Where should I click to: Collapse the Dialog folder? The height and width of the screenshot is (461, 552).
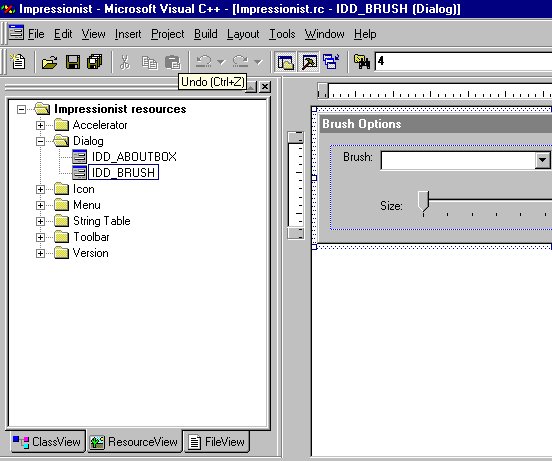point(40,141)
